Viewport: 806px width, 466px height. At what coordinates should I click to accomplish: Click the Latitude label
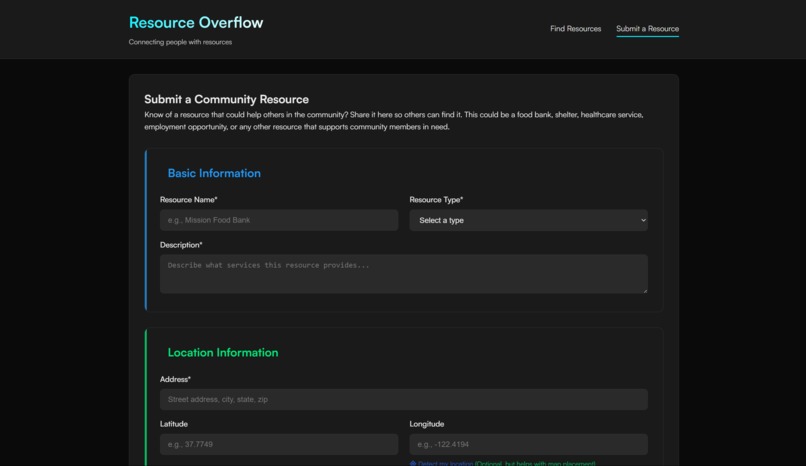(x=174, y=424)
